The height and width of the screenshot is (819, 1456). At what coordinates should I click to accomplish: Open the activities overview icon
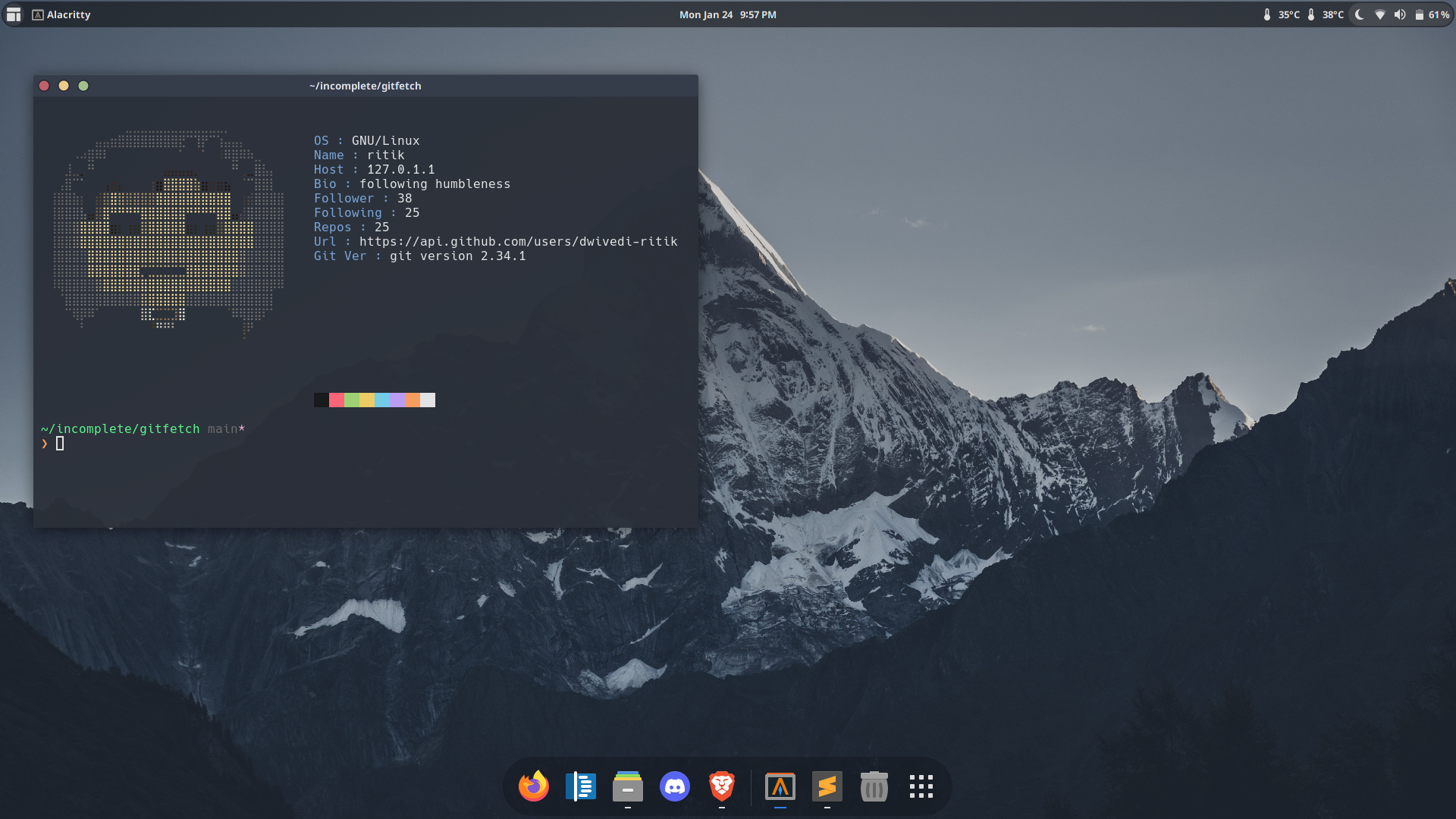[x=14, y=14]
